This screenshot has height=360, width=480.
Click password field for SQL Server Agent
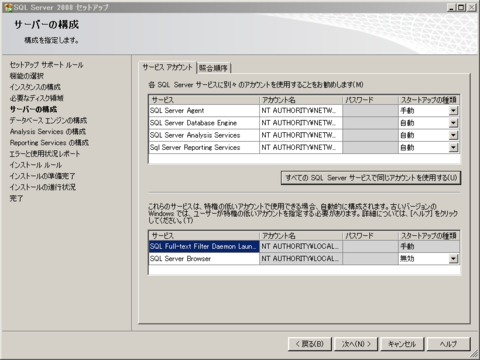pos(370,111)
